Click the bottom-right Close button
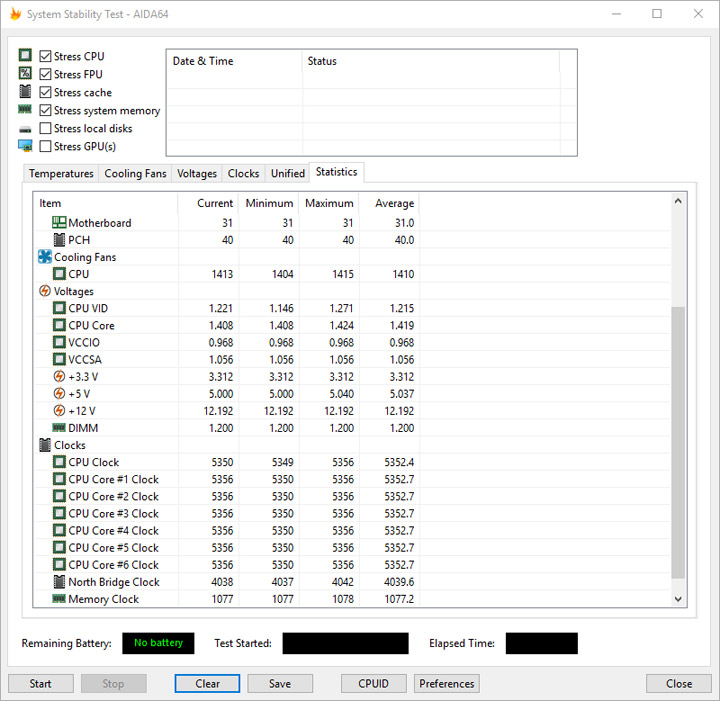This screenshot has width=720, height=701. 679,684
